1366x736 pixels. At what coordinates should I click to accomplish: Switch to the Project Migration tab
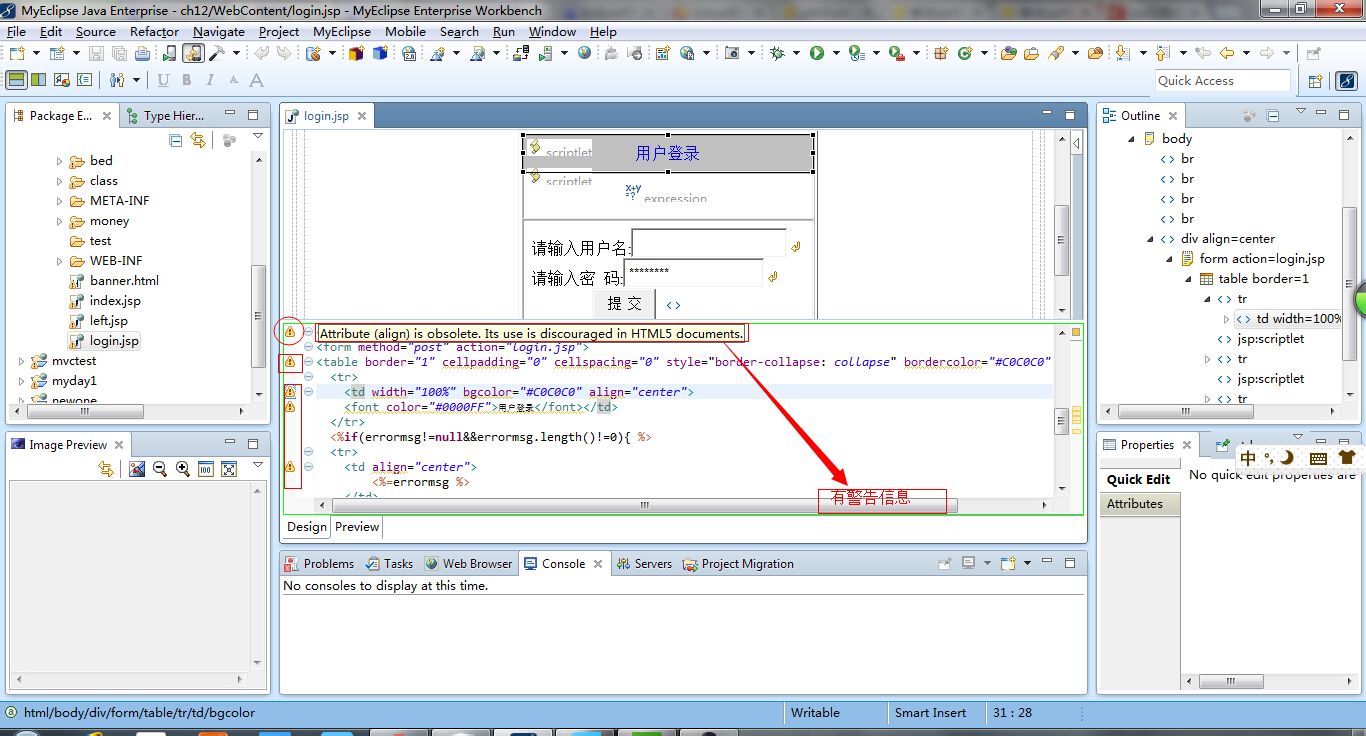pyautogui.click(x=738, y=564)
